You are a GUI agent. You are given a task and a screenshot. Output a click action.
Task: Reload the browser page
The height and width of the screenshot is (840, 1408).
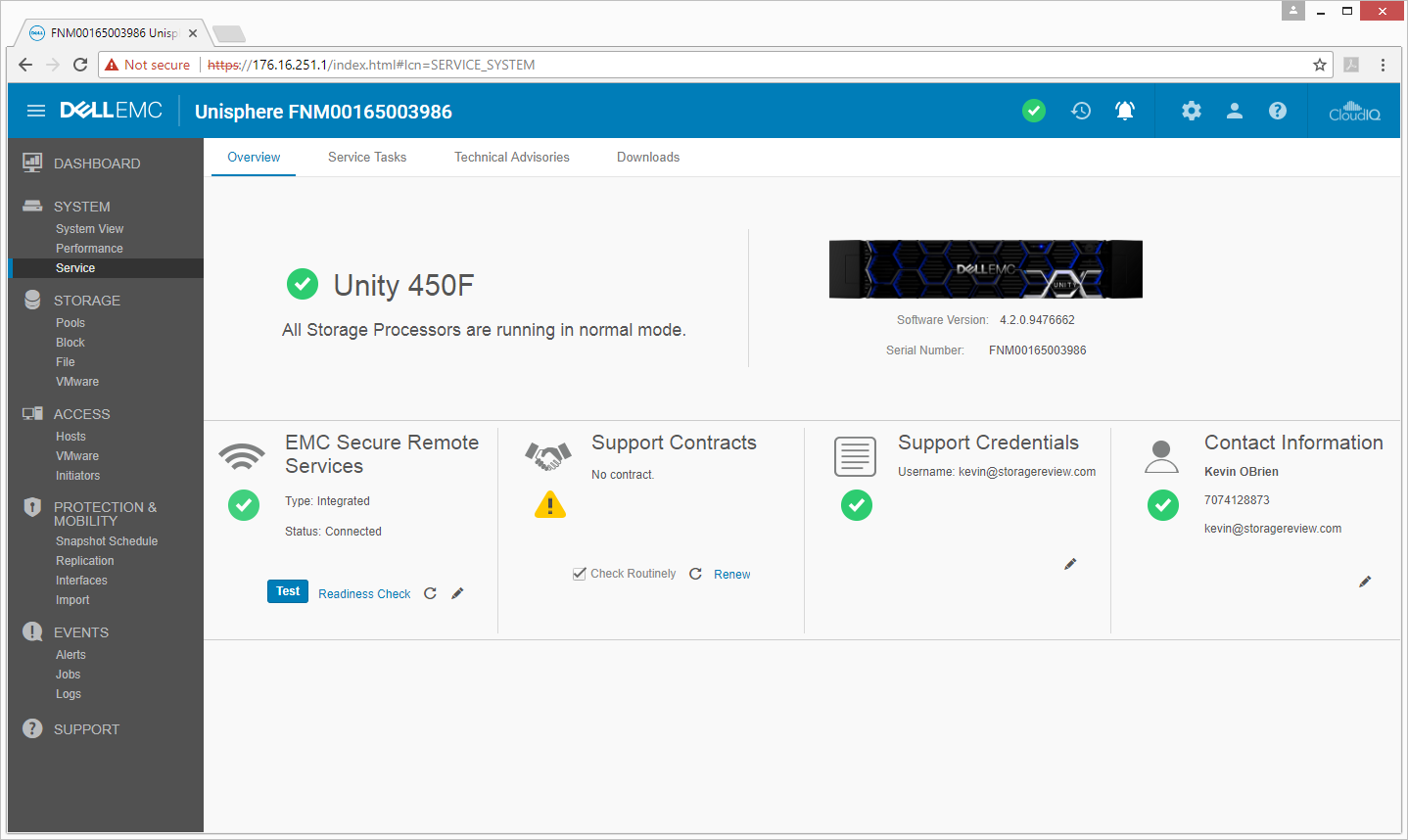pos(80,65)
